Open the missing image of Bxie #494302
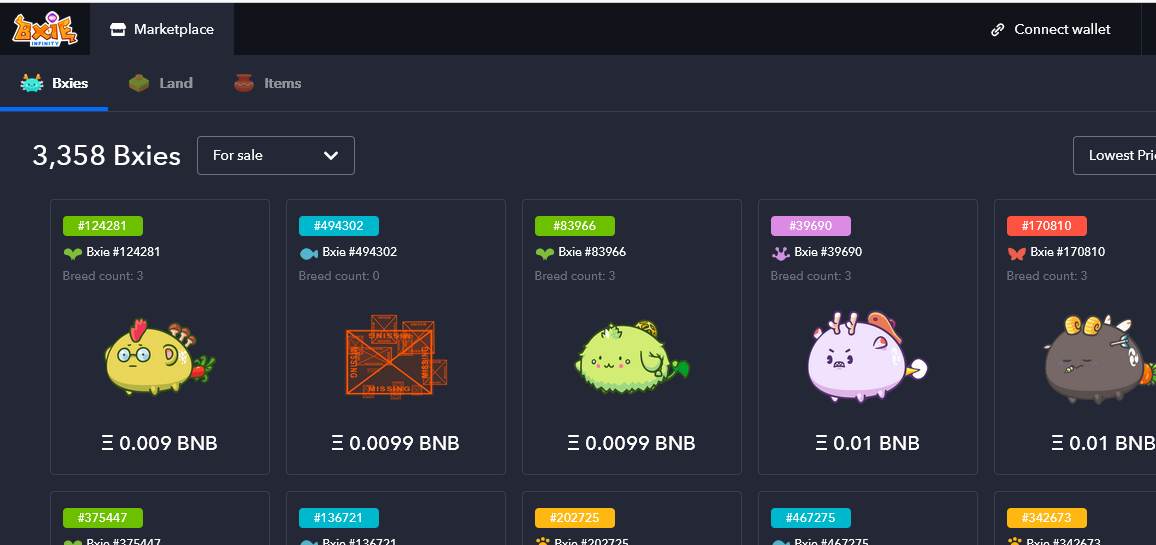The image size is (1156, 545). pos(396,355)
